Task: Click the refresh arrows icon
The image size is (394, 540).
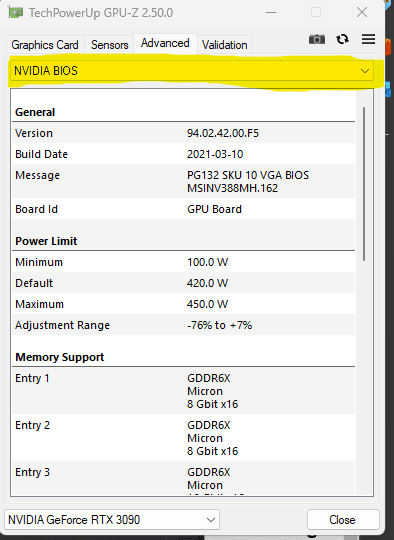Action: [x=342, y=39]
